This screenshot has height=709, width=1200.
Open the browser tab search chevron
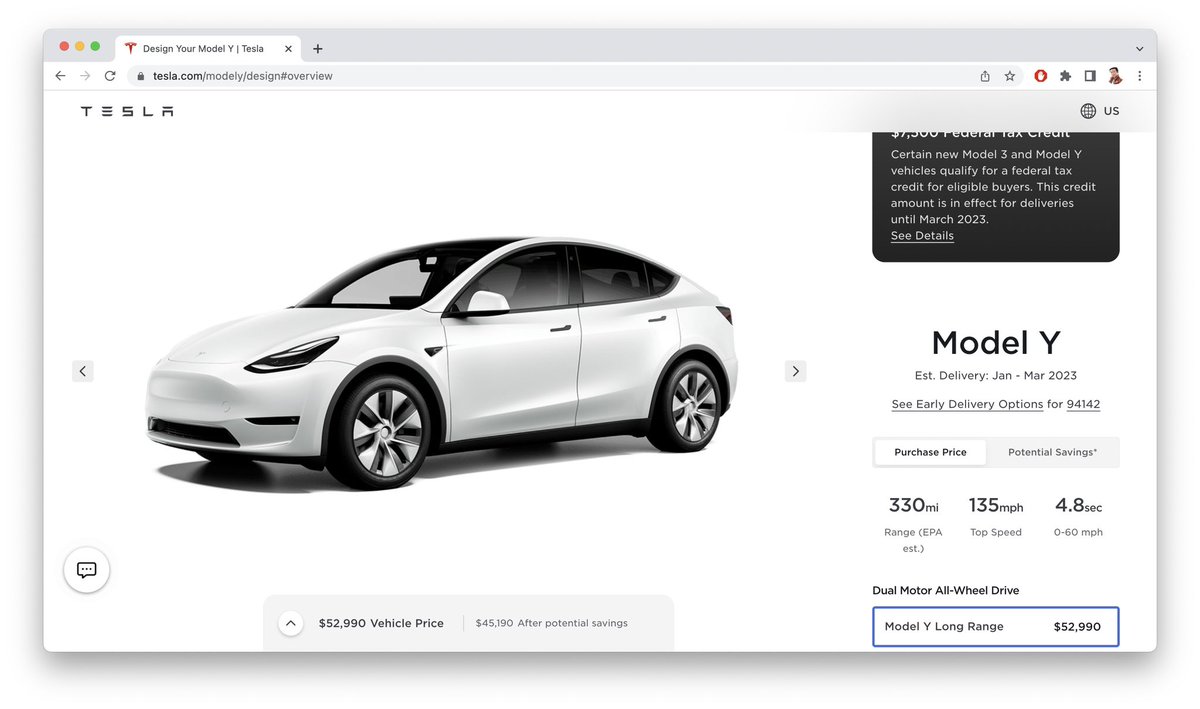click(x=1138, y=48)
